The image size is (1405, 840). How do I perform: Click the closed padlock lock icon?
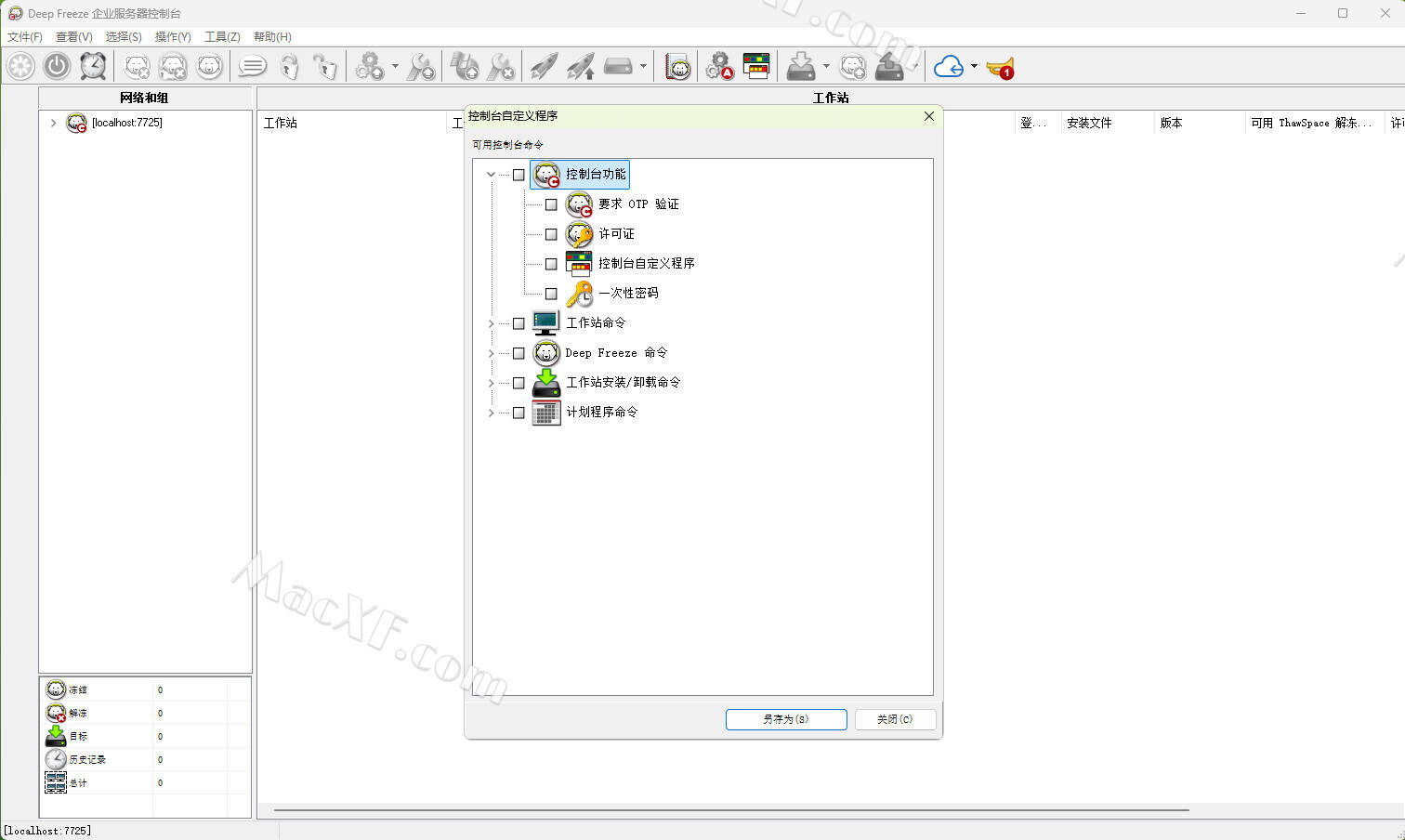[290, 67]
